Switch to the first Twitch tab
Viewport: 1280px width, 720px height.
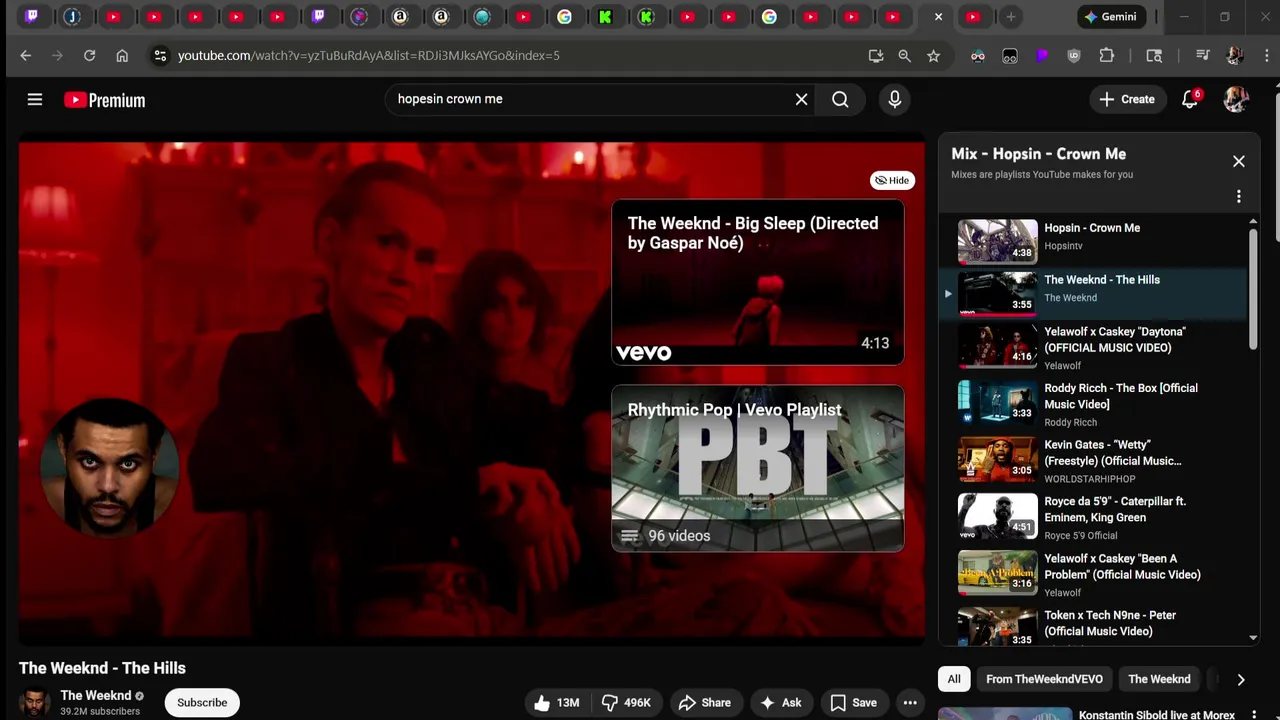click(x=32, y=16)
